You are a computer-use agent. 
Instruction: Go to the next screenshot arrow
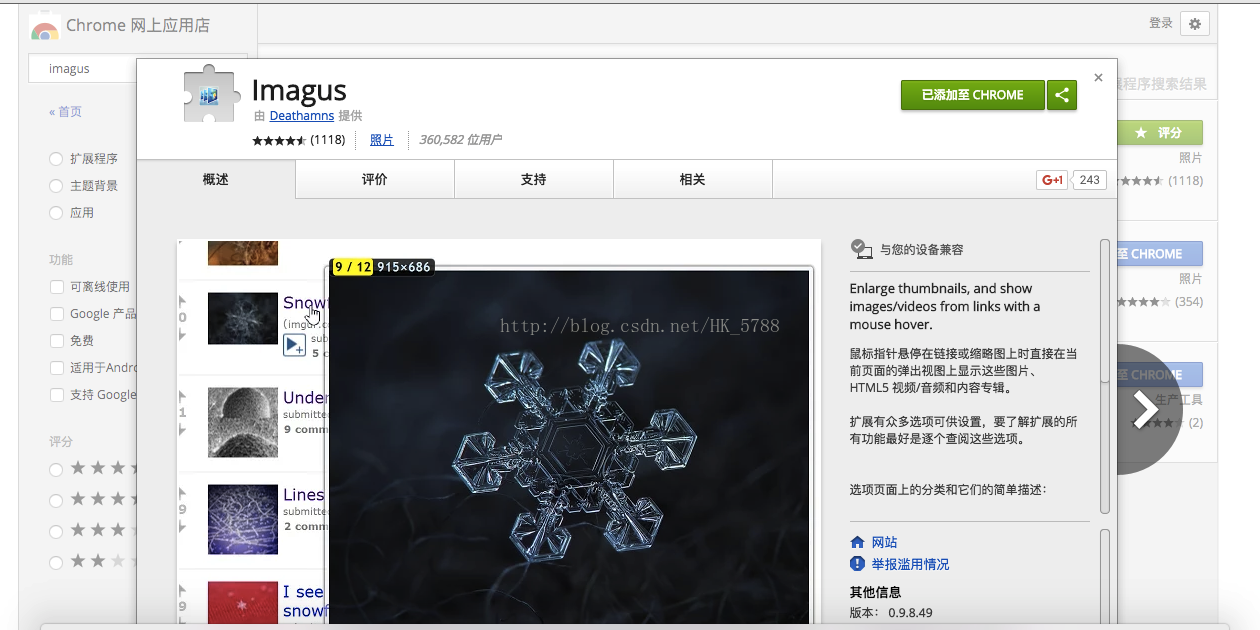point(1144,408)
